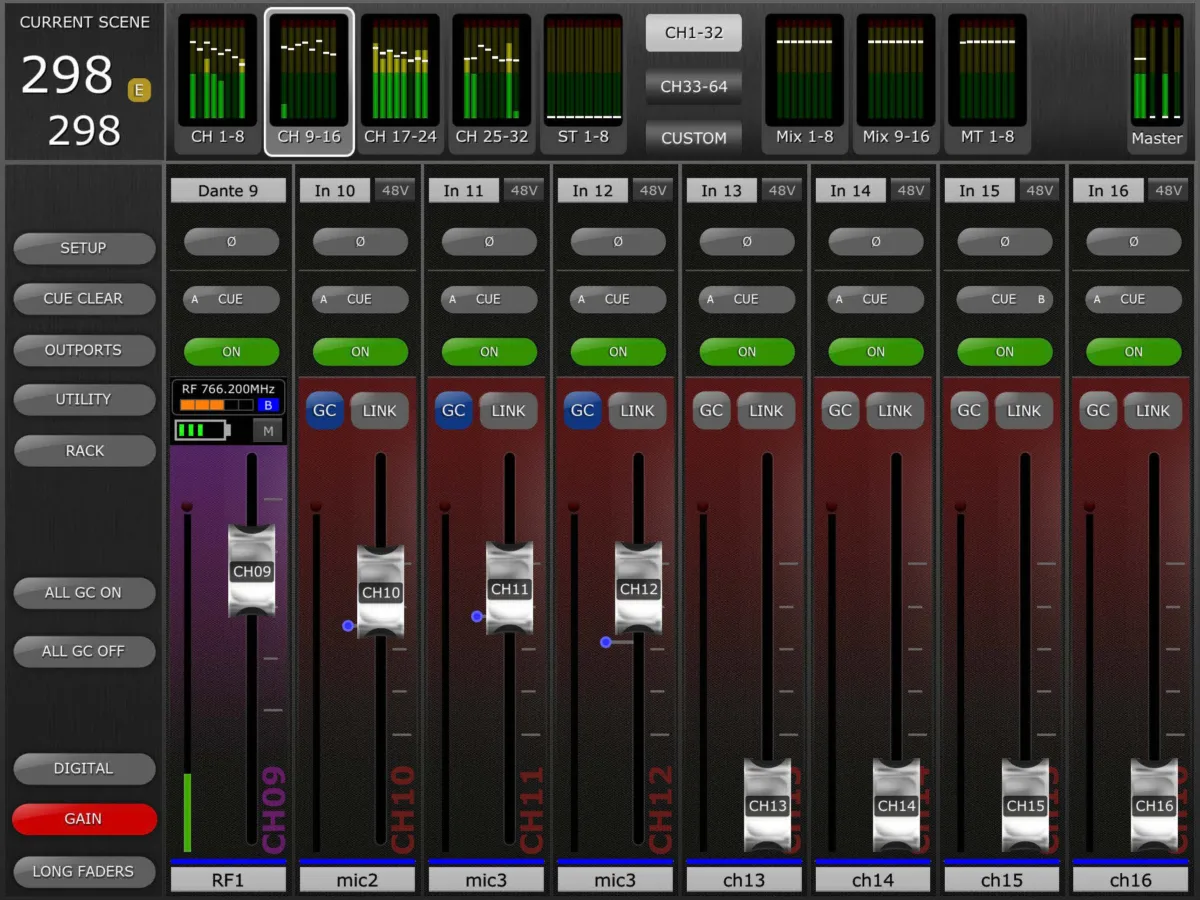Open the In 10 input patch

click(335, 190)
